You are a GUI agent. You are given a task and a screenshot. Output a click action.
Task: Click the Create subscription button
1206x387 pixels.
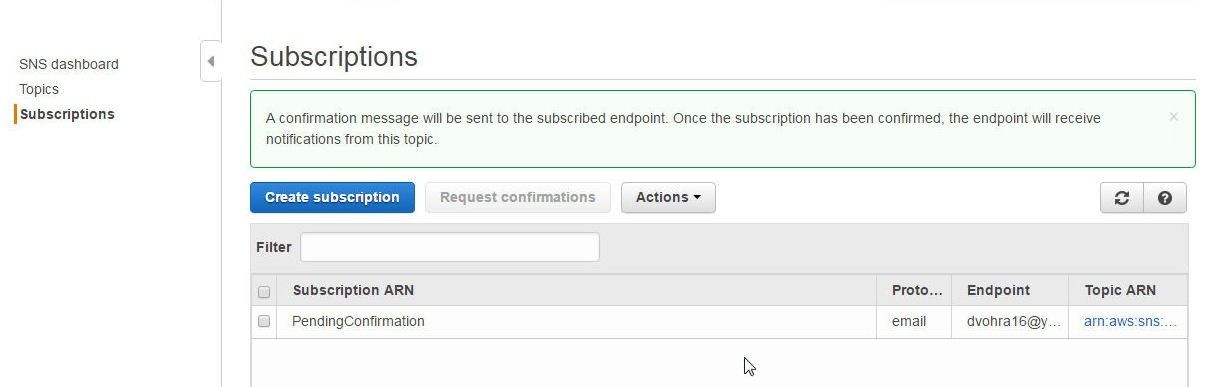(332, 198)
